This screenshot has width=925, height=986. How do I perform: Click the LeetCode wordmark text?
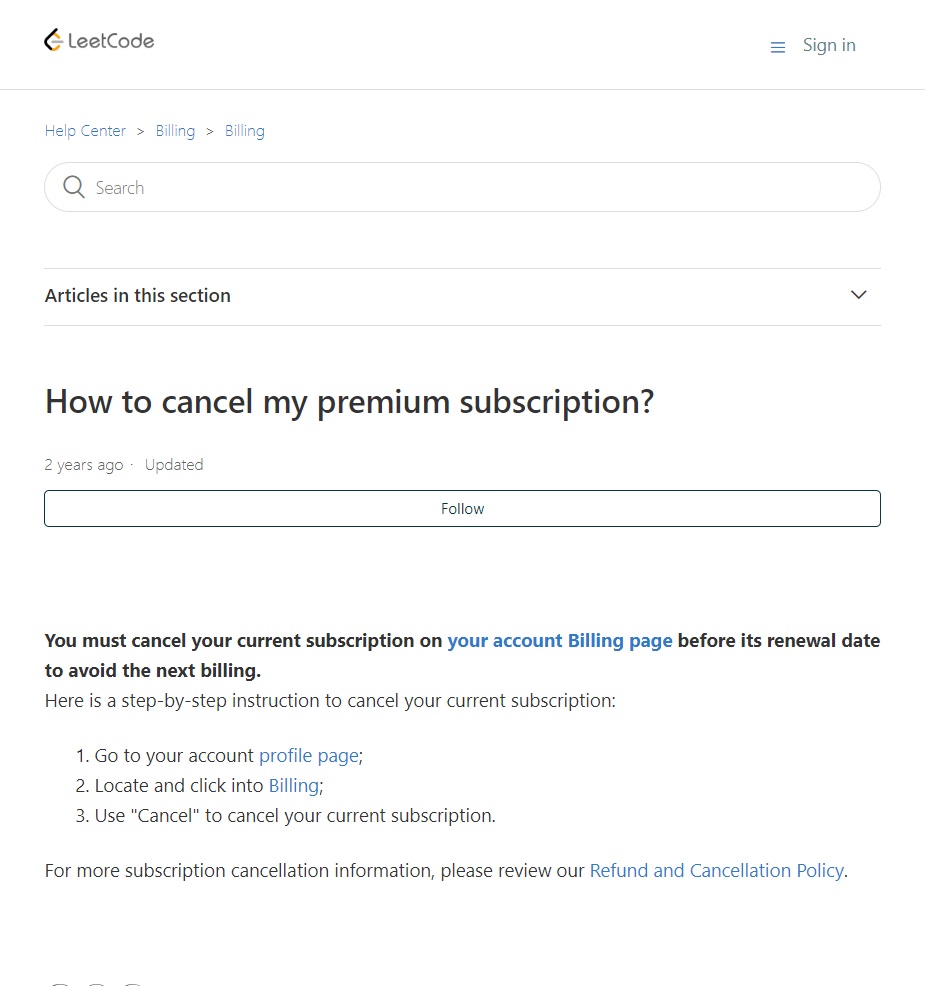click(x=111, y=41)
